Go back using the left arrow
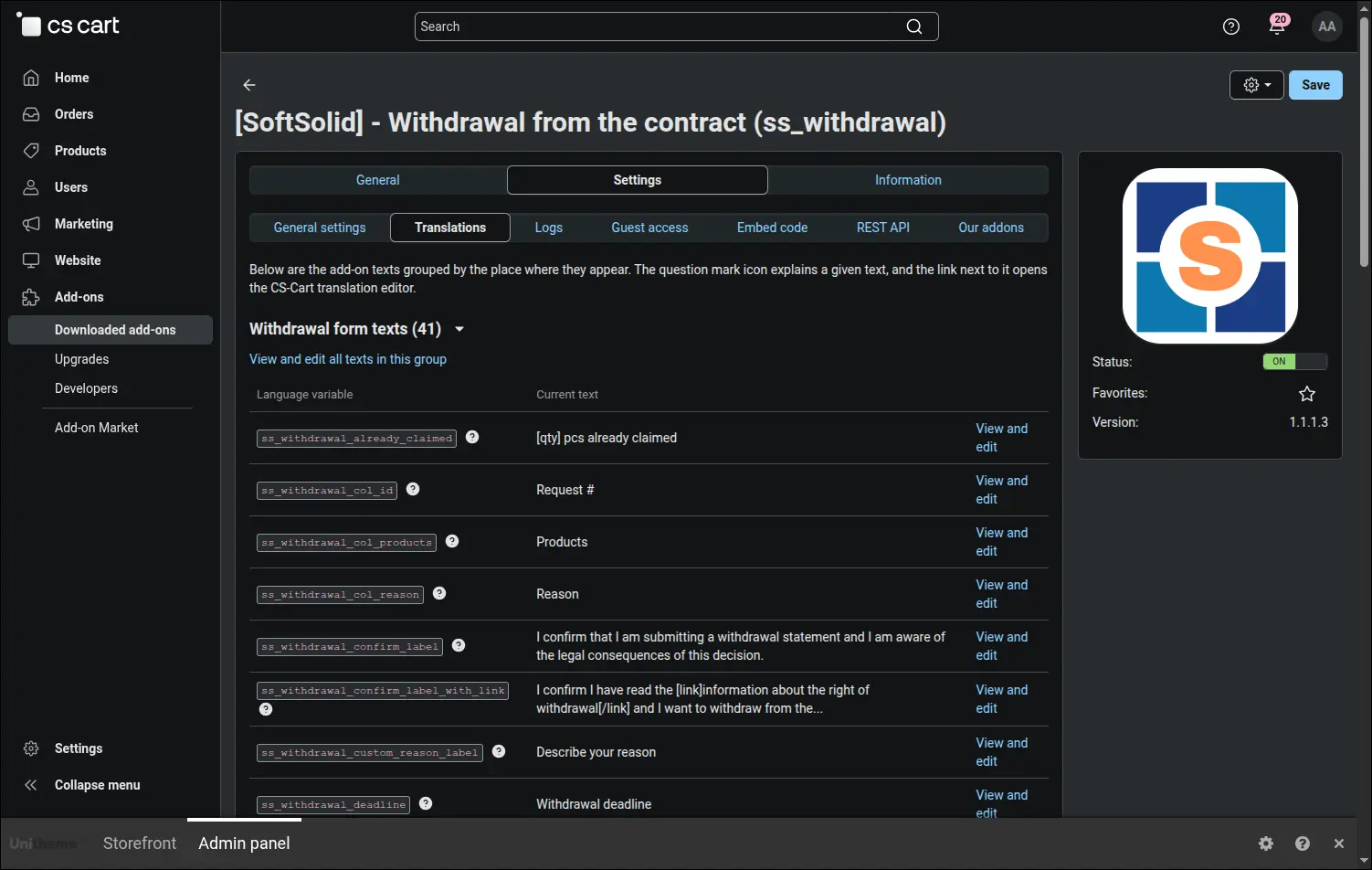The image size is (1372, 870). coord(249,85)
